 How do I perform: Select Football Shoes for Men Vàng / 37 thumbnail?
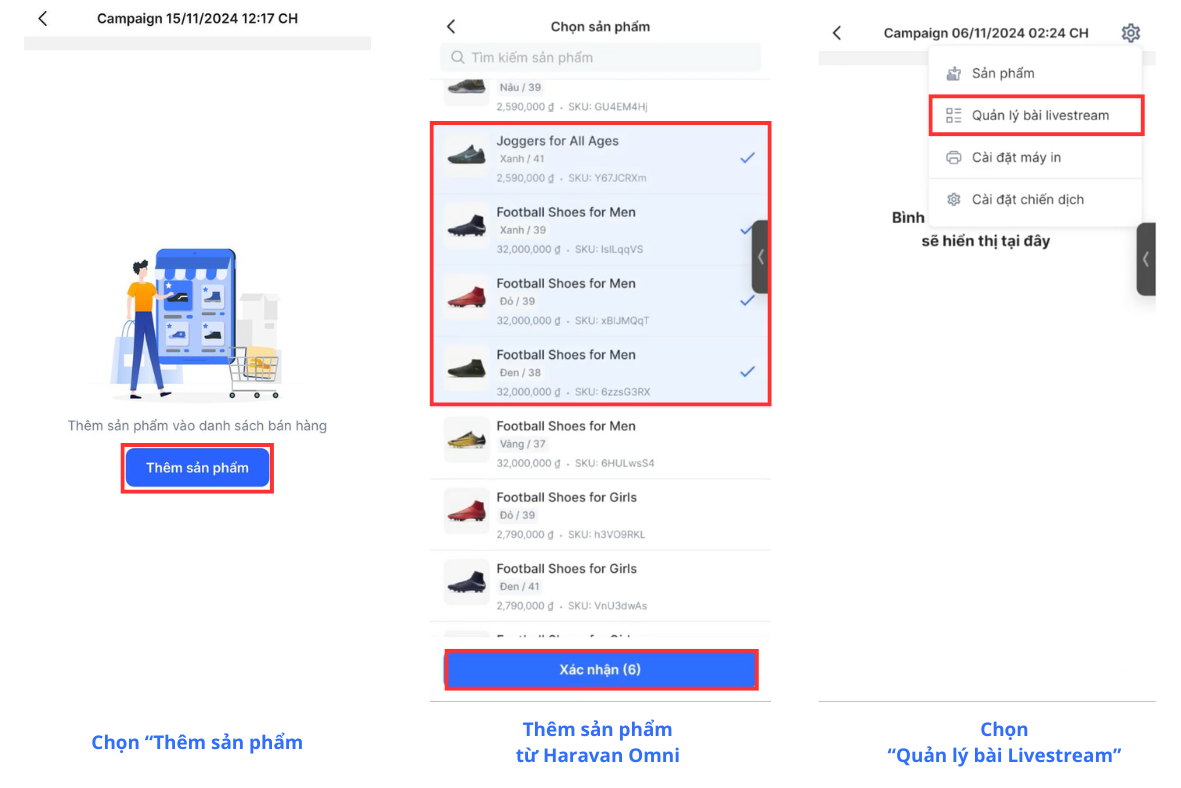[467, 439]
